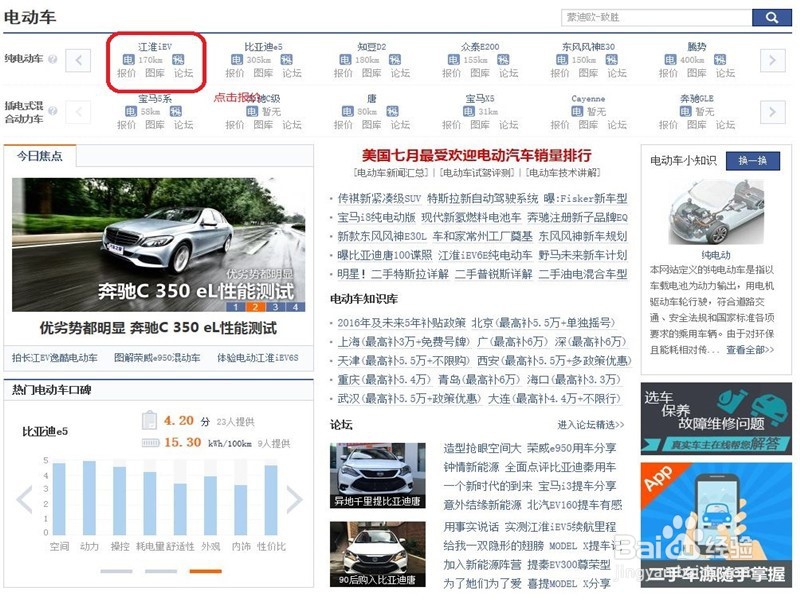Show next plug-in hybrid cars with right arrow
This screenshot has width=800, height=600.
772,112
